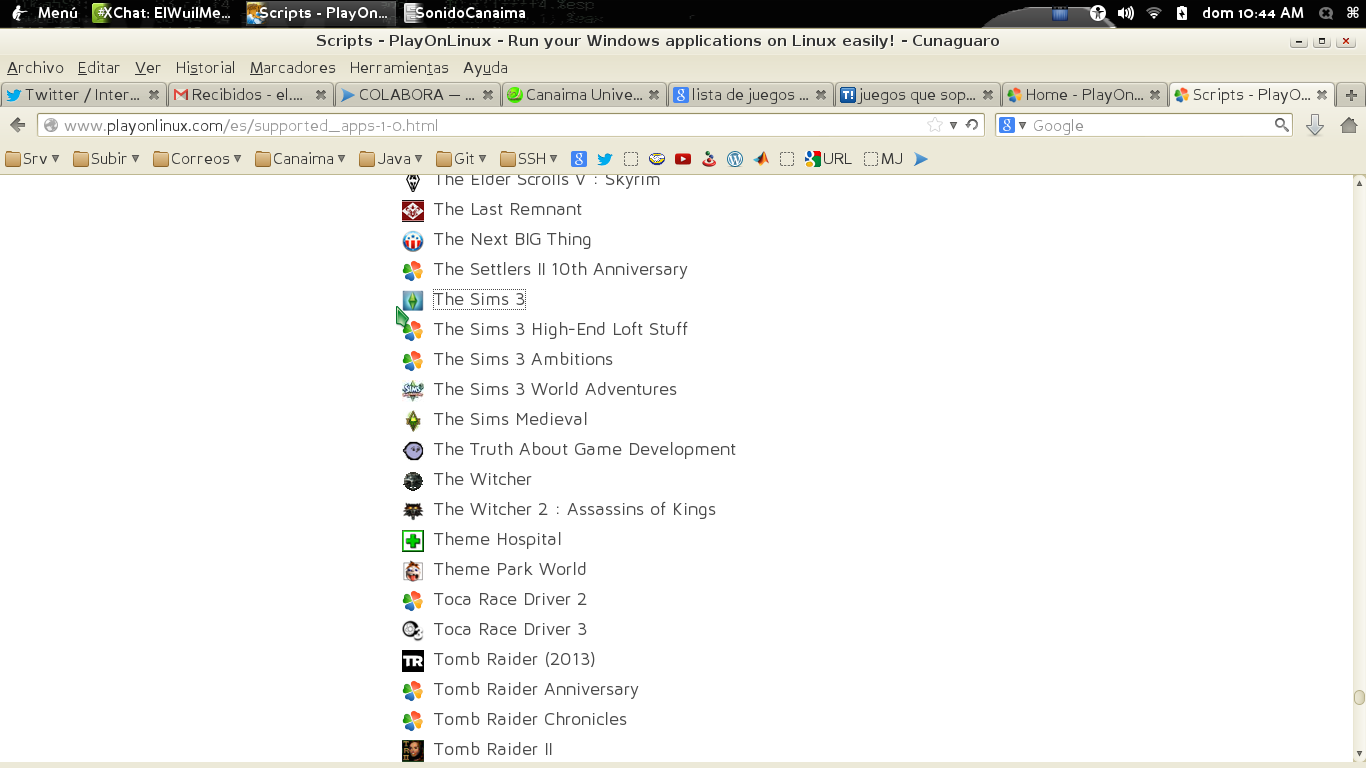Expand the Correos bookmarks folder
Image resolution: width=1366 pixels, height=768 pixels.
pyautogui.click(x=198, y=159)
